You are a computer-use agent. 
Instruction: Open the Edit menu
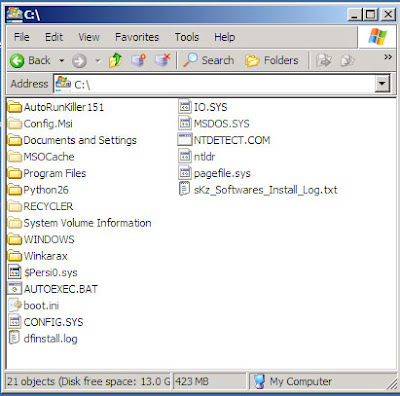point(54,37)
